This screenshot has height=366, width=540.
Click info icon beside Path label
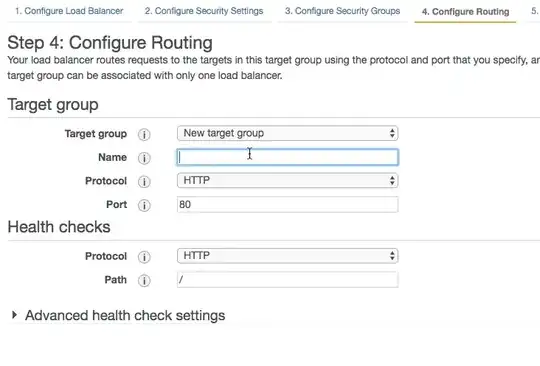pyautogui.click(x=144, y=281)
